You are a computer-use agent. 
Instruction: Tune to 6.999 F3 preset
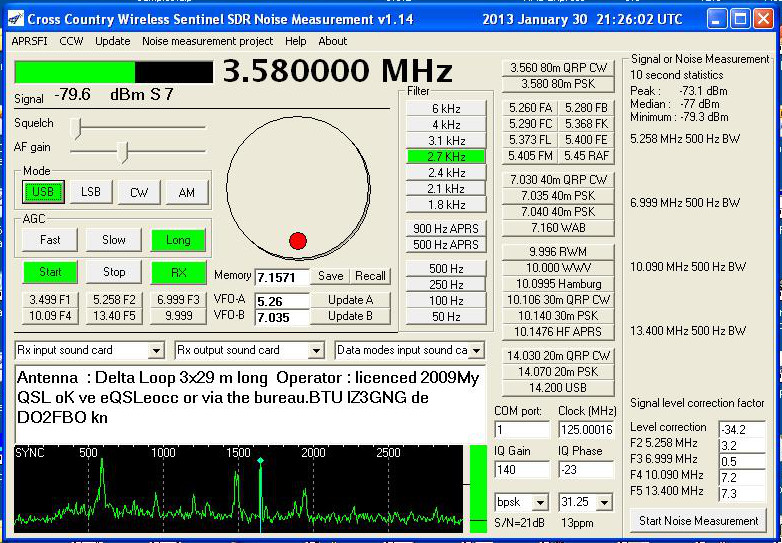coord(178,300)
